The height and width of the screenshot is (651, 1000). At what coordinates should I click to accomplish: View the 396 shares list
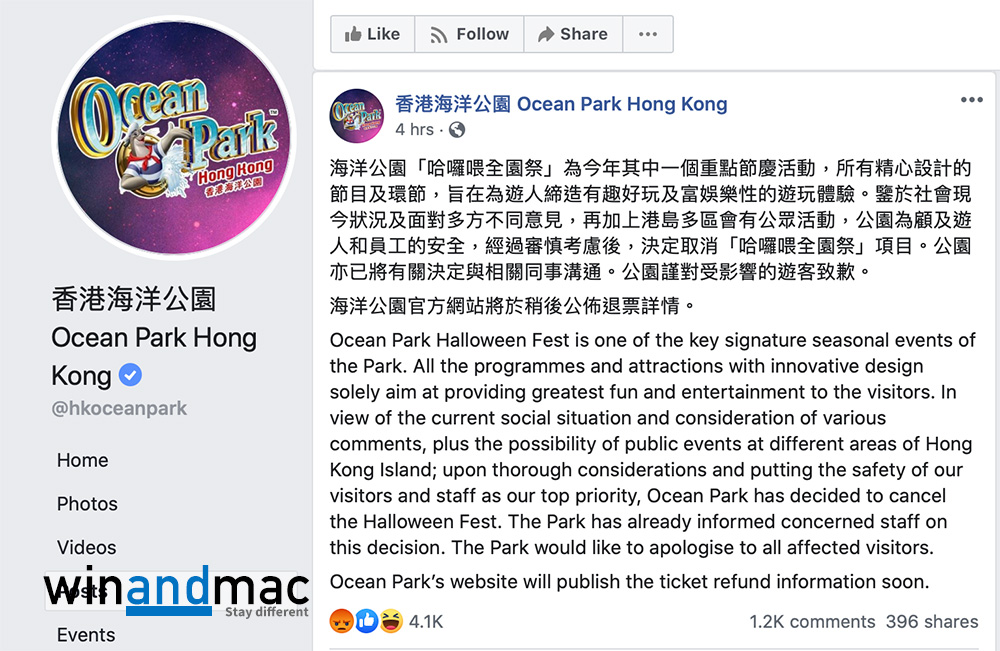932,622
